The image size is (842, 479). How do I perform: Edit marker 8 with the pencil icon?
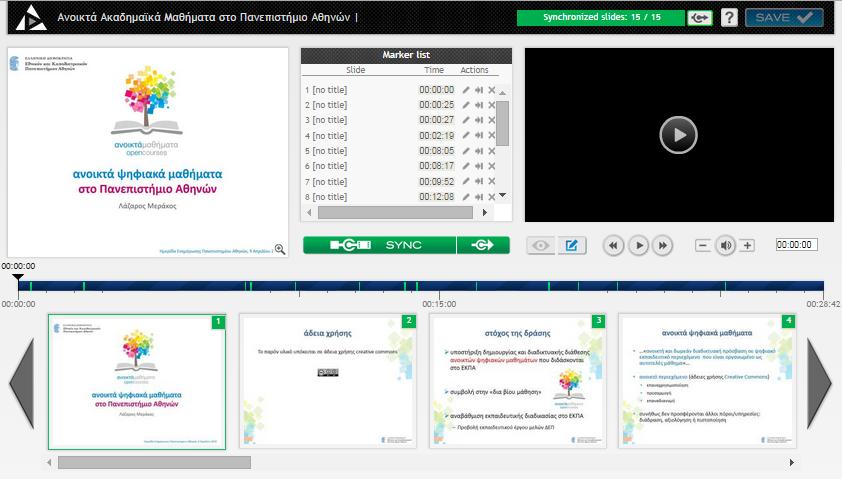pyautogui.click(x=466, y=197)
